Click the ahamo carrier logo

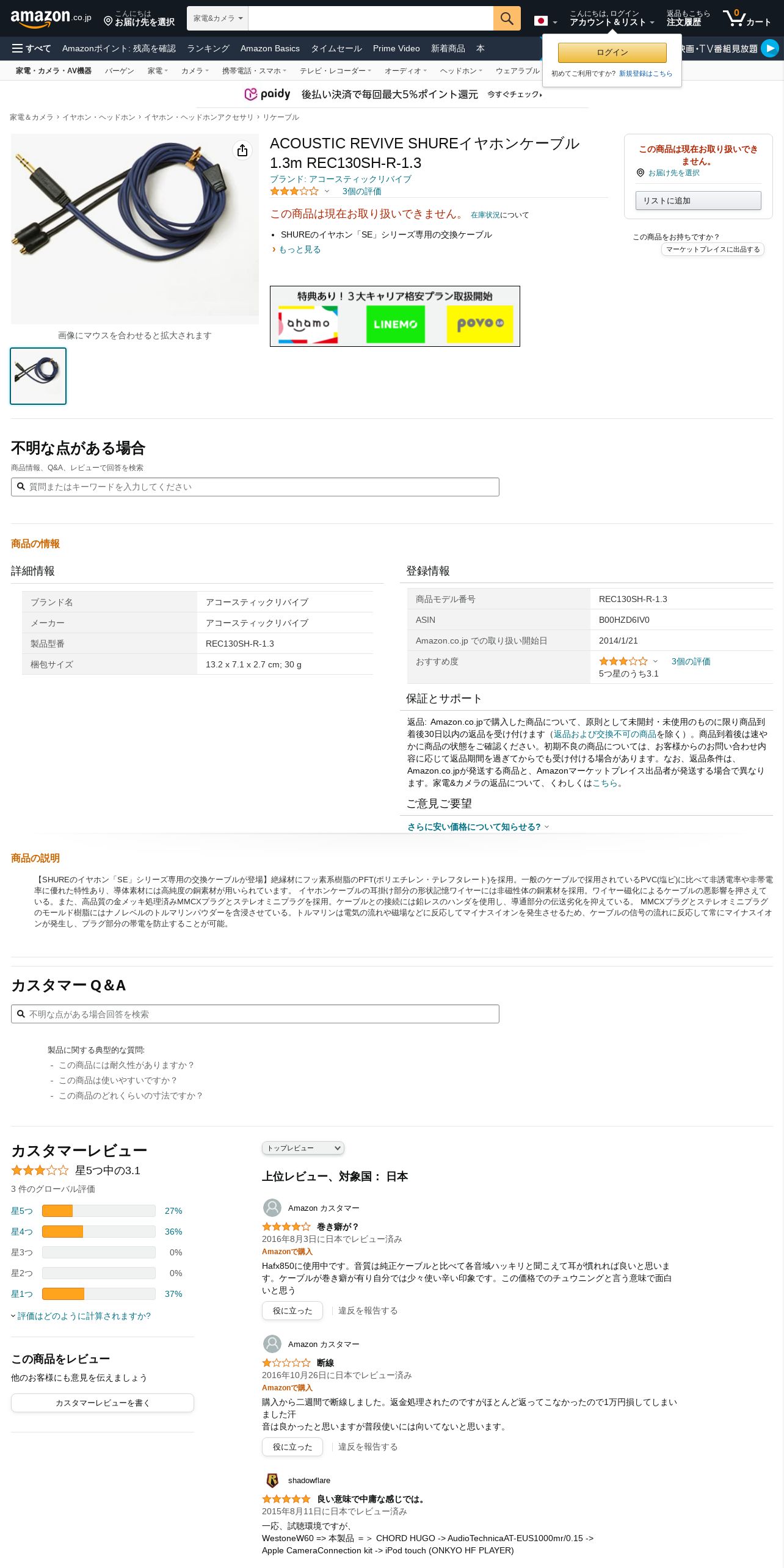click(x=308, y=324)
